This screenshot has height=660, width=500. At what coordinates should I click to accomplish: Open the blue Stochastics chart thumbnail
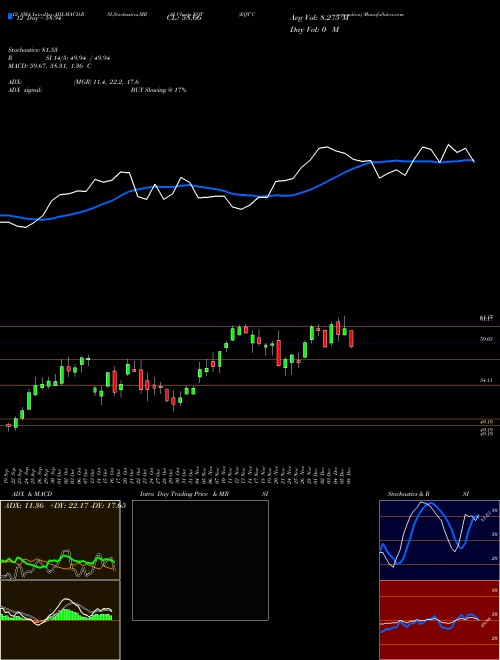439,540
